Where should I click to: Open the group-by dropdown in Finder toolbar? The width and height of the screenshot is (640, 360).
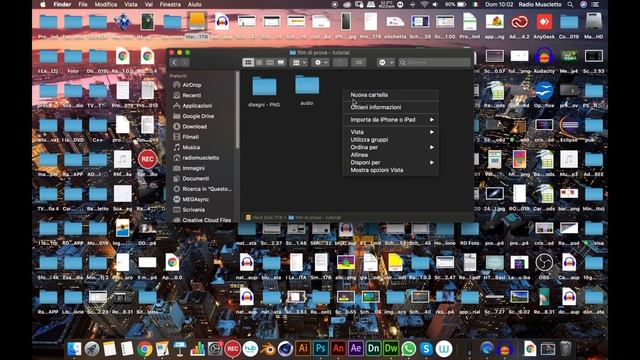300,62
